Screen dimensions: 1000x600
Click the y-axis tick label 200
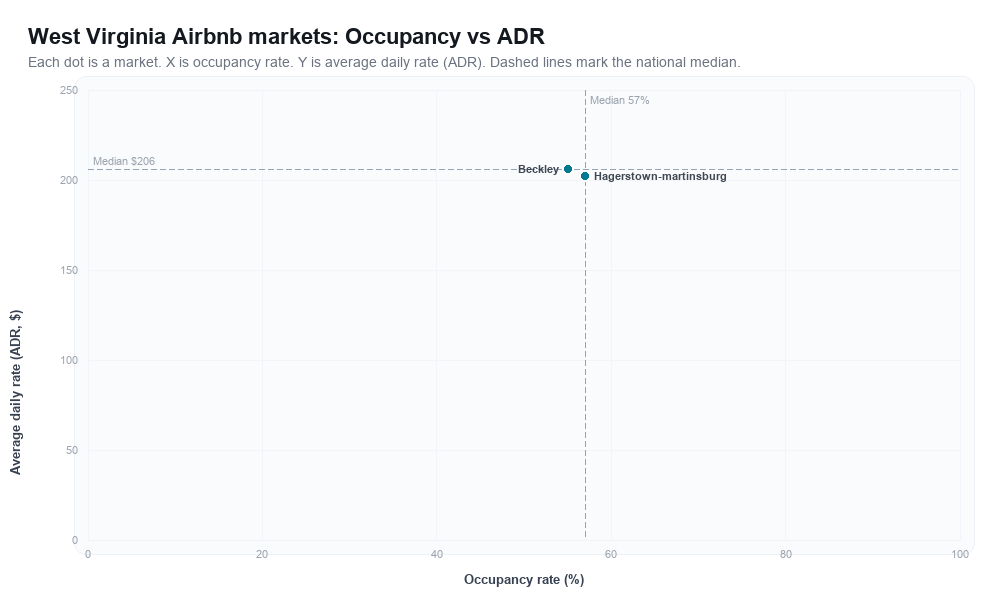click(x=69, y=180)
